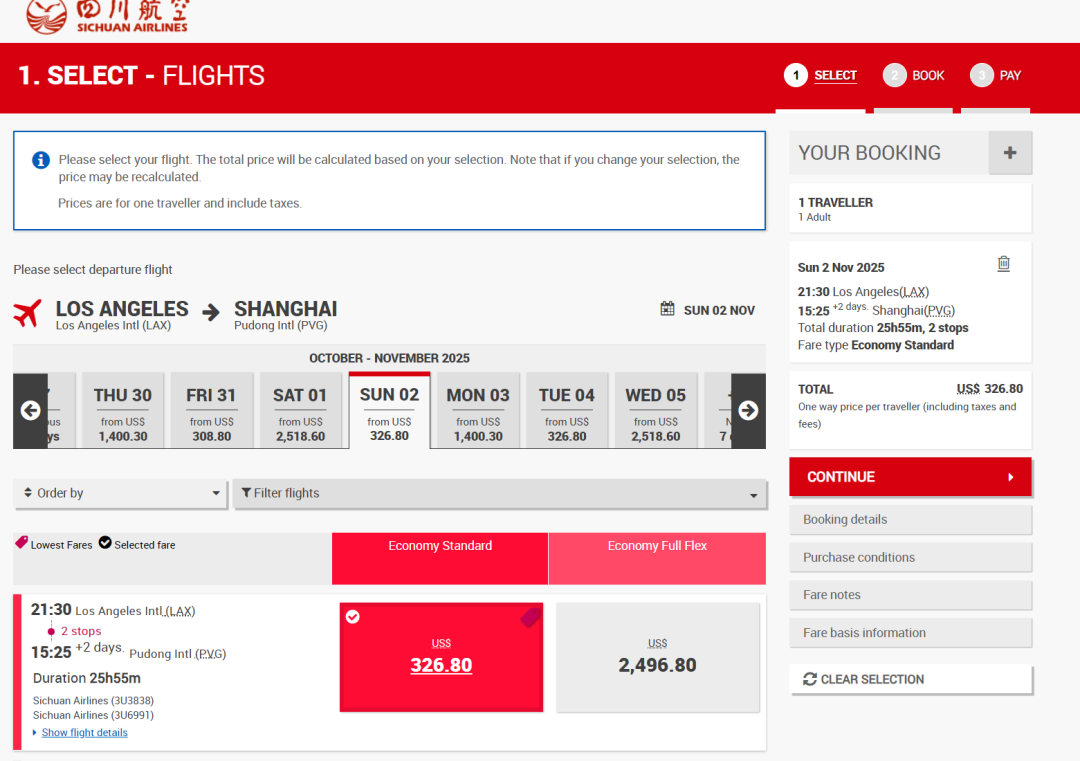The width and height of the screenshot is (1080, 761).
Task: Open the Purchase conditions section
Action: (910, 557)
